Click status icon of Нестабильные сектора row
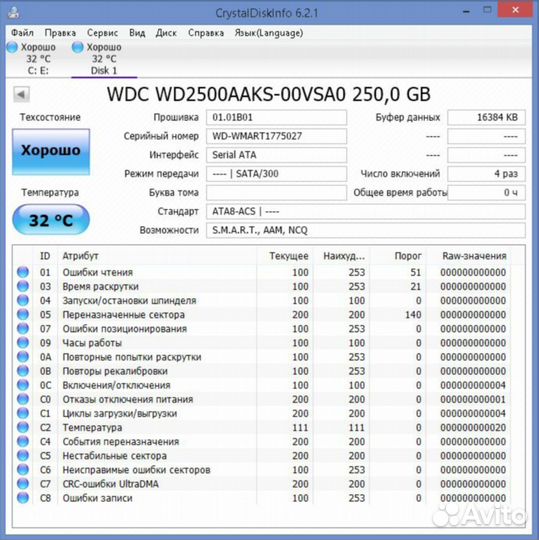539x540 pixels. point(23,456)
